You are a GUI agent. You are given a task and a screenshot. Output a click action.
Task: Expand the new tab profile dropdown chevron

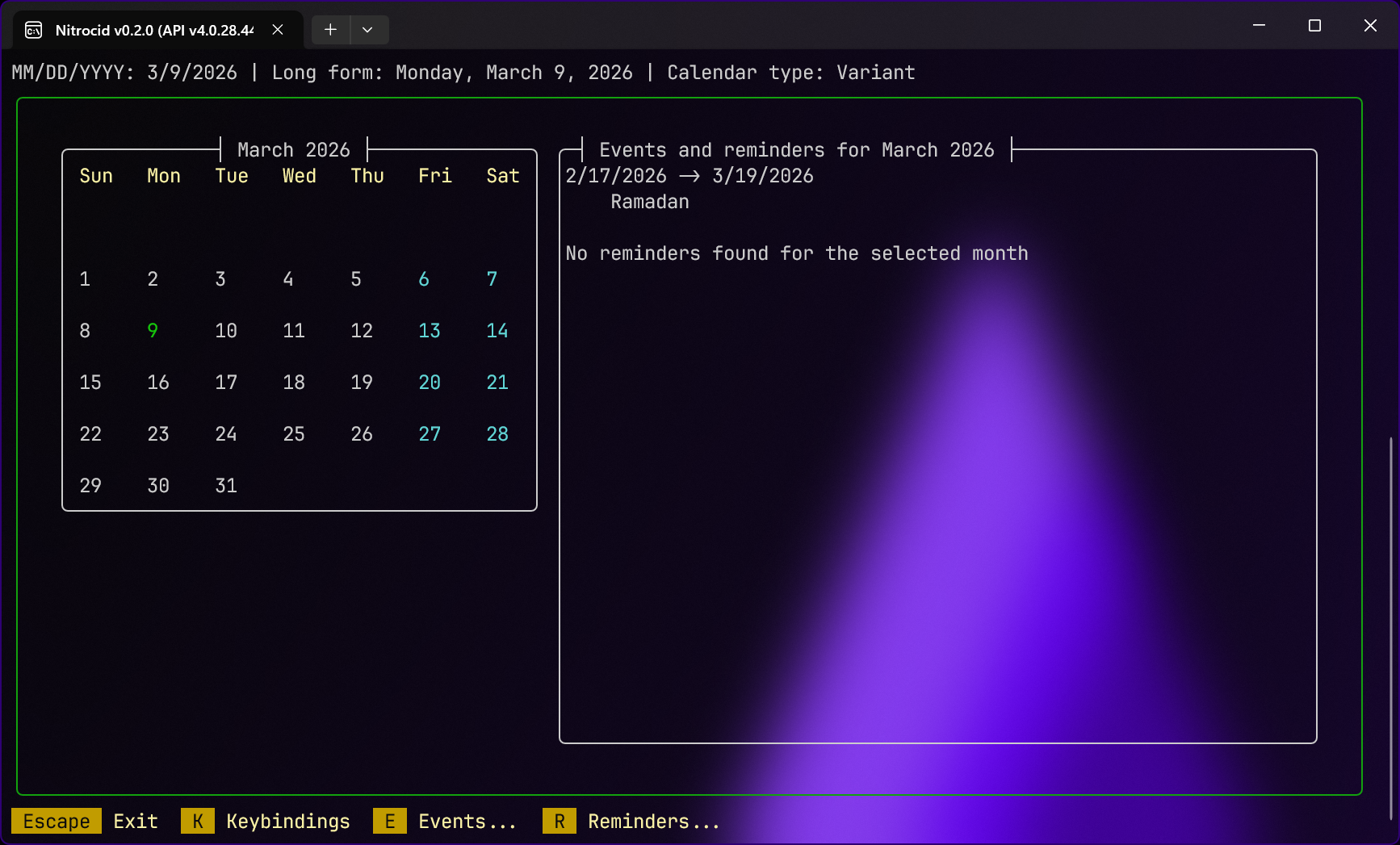pyautogui.click(x=367, y=30)
